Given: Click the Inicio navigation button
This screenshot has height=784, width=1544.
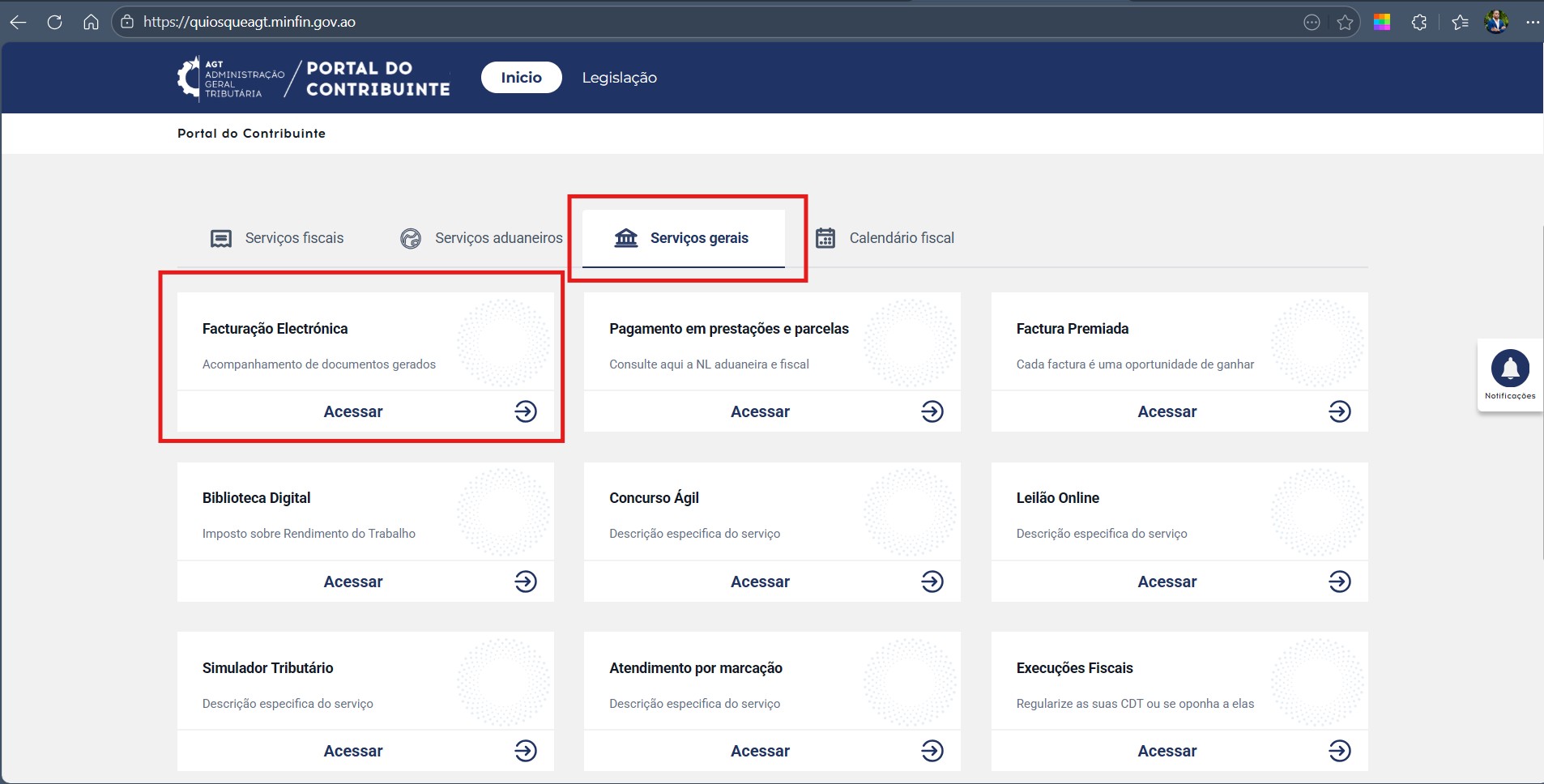Looking at the screenshot, I should [x=521, y=78].
